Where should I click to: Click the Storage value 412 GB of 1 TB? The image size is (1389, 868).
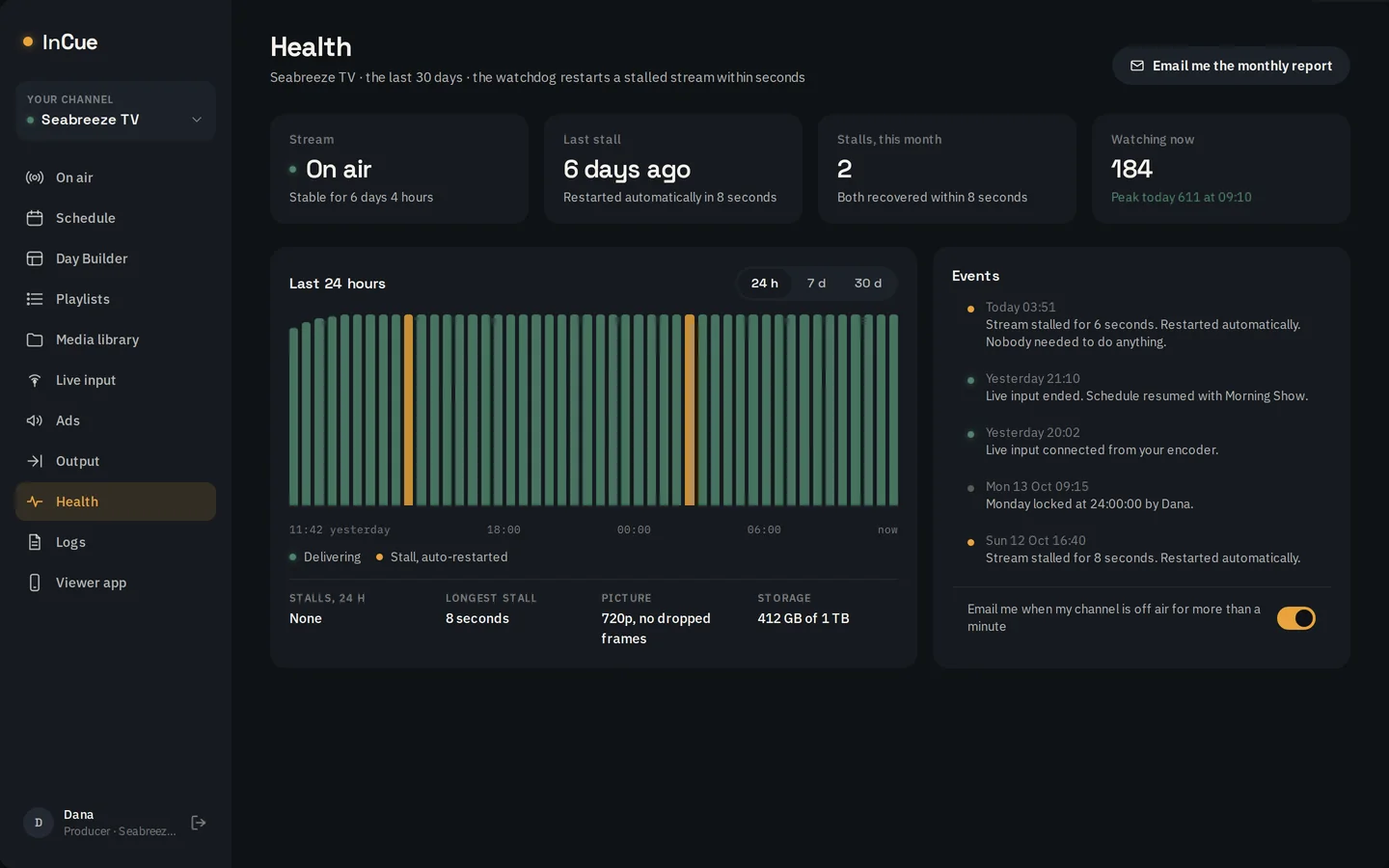(x=803, y=618)
